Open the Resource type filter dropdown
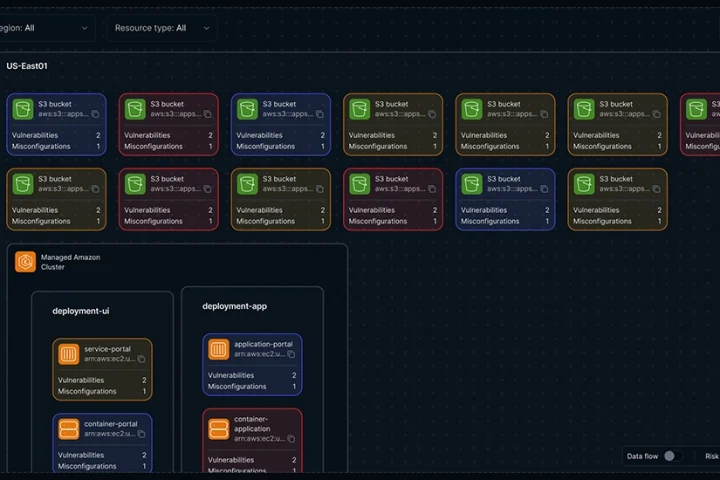 point(162,28)
